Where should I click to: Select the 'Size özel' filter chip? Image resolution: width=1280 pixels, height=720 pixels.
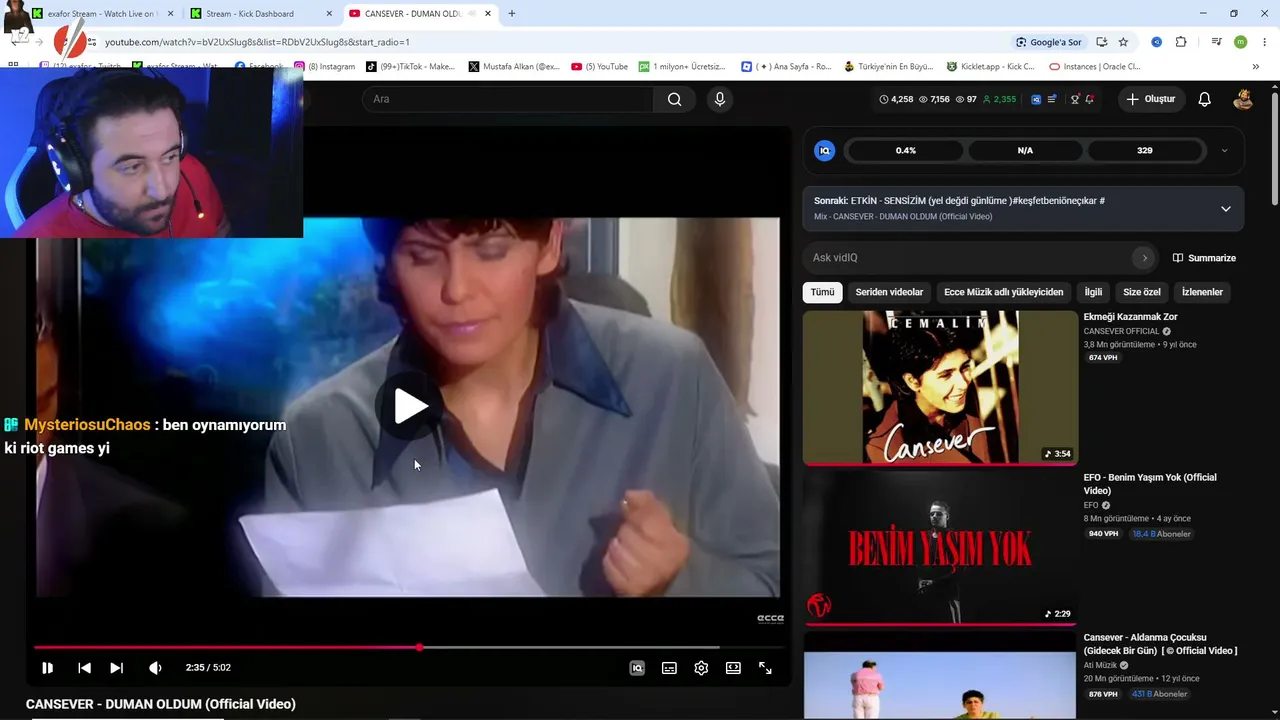(1142, 292)
